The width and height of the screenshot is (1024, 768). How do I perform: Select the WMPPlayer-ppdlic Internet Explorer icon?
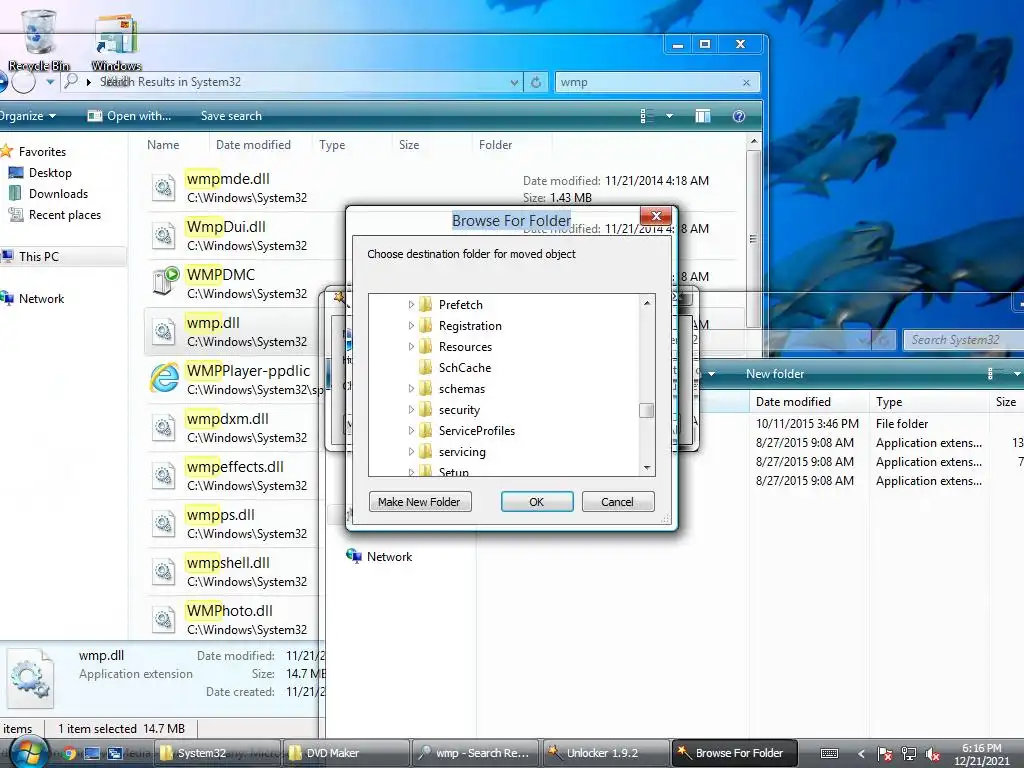165,379
